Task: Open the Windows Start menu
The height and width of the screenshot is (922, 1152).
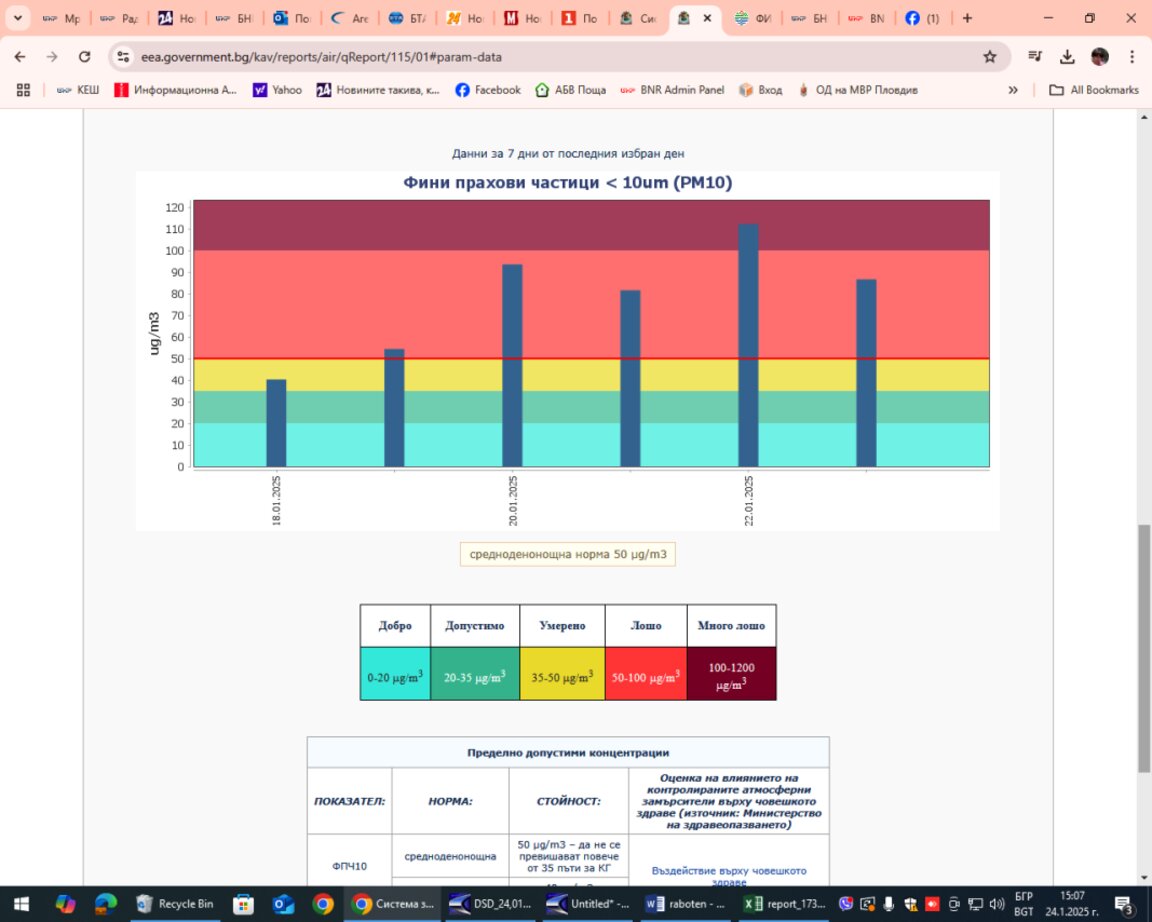Action: coord(22,903)
